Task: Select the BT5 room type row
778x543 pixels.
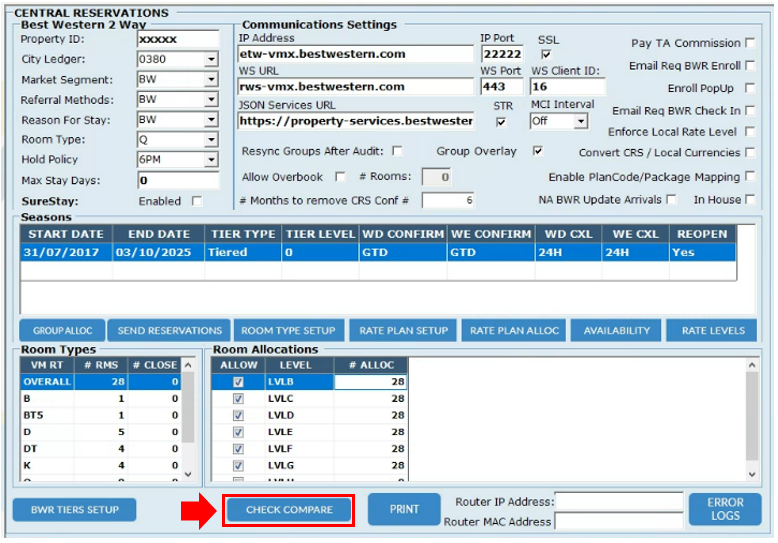Action: (x=100, y=415)
